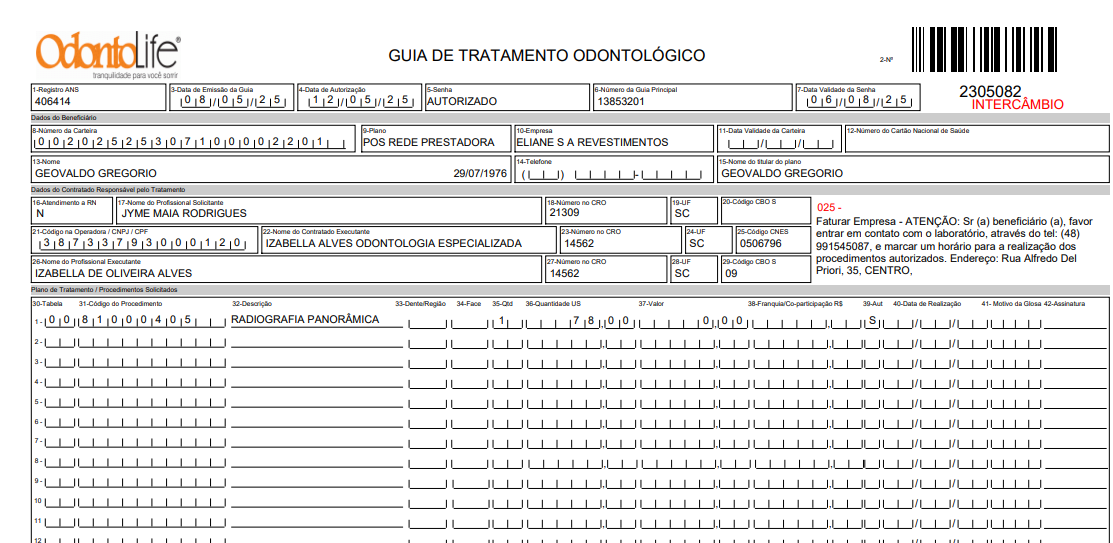
Task: Click the Data de Autorização date field
Action: [x=359, y=97]
